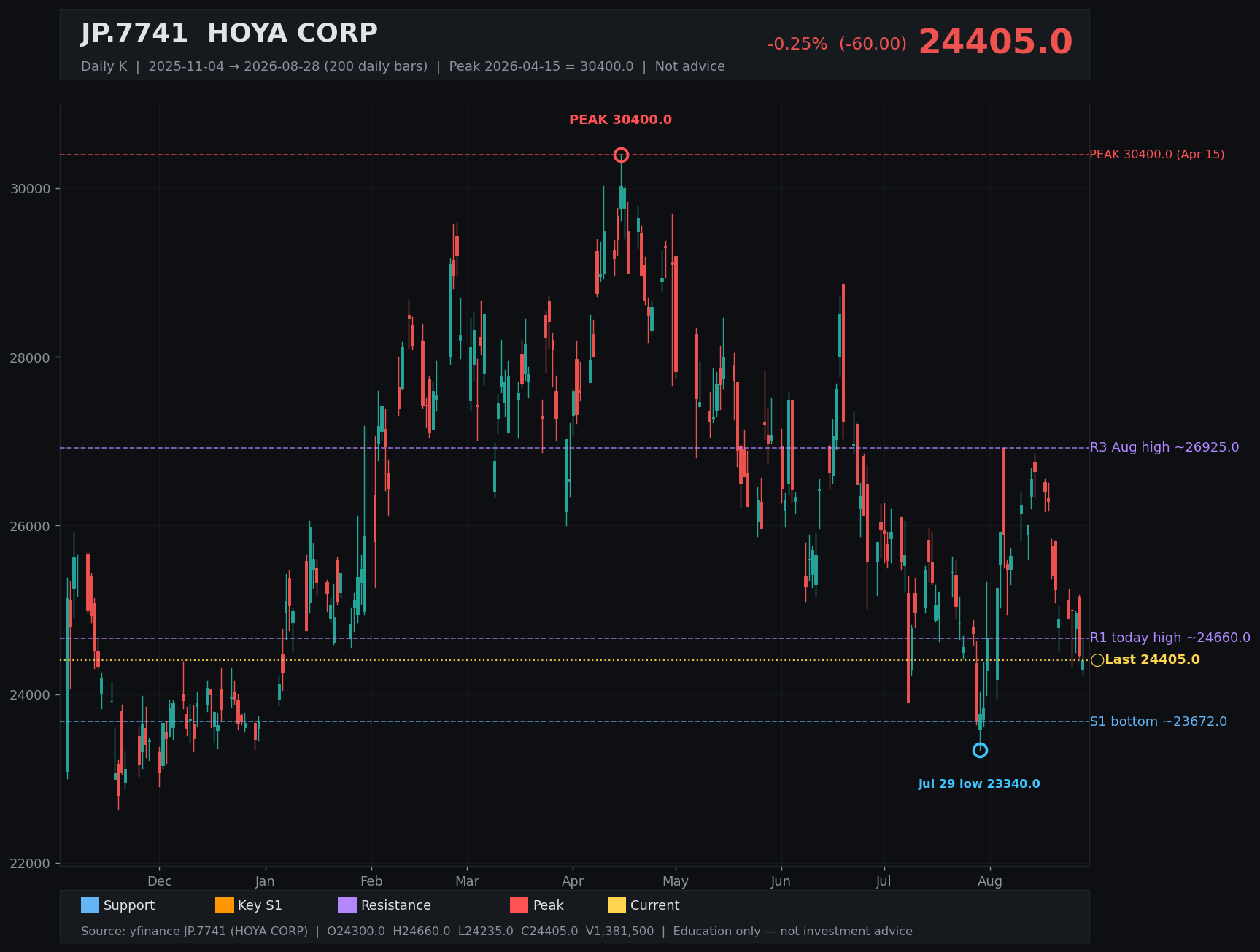
Task: Click the 'Support' legend label text
Action: pyautogui.click(x=129, y=905)
